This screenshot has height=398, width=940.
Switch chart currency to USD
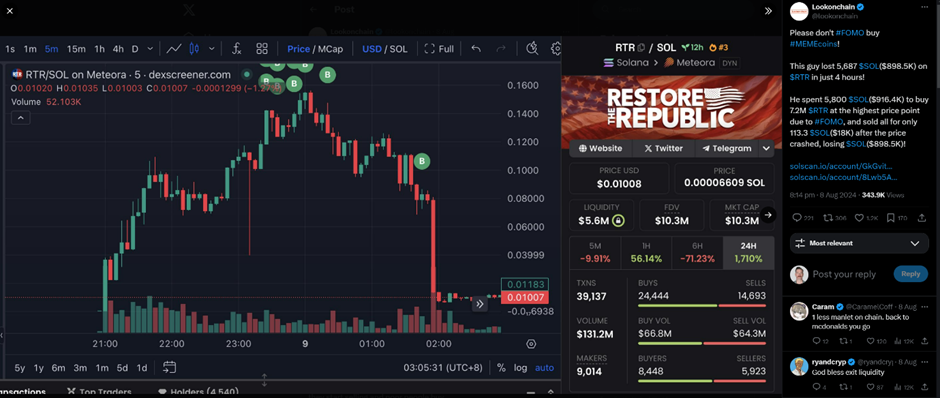[x=372, y=49]
